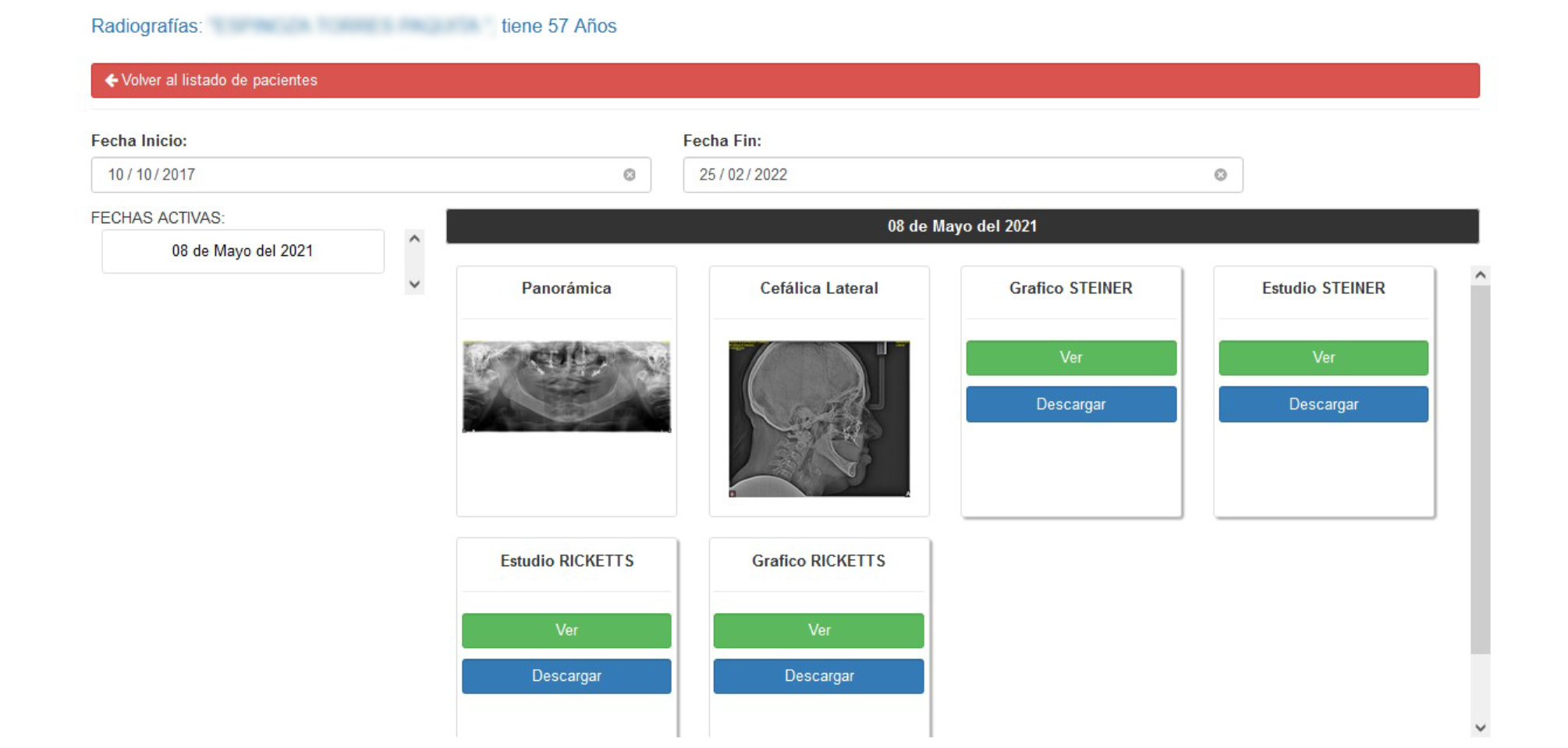Click up arrow of active dates list

415,239
